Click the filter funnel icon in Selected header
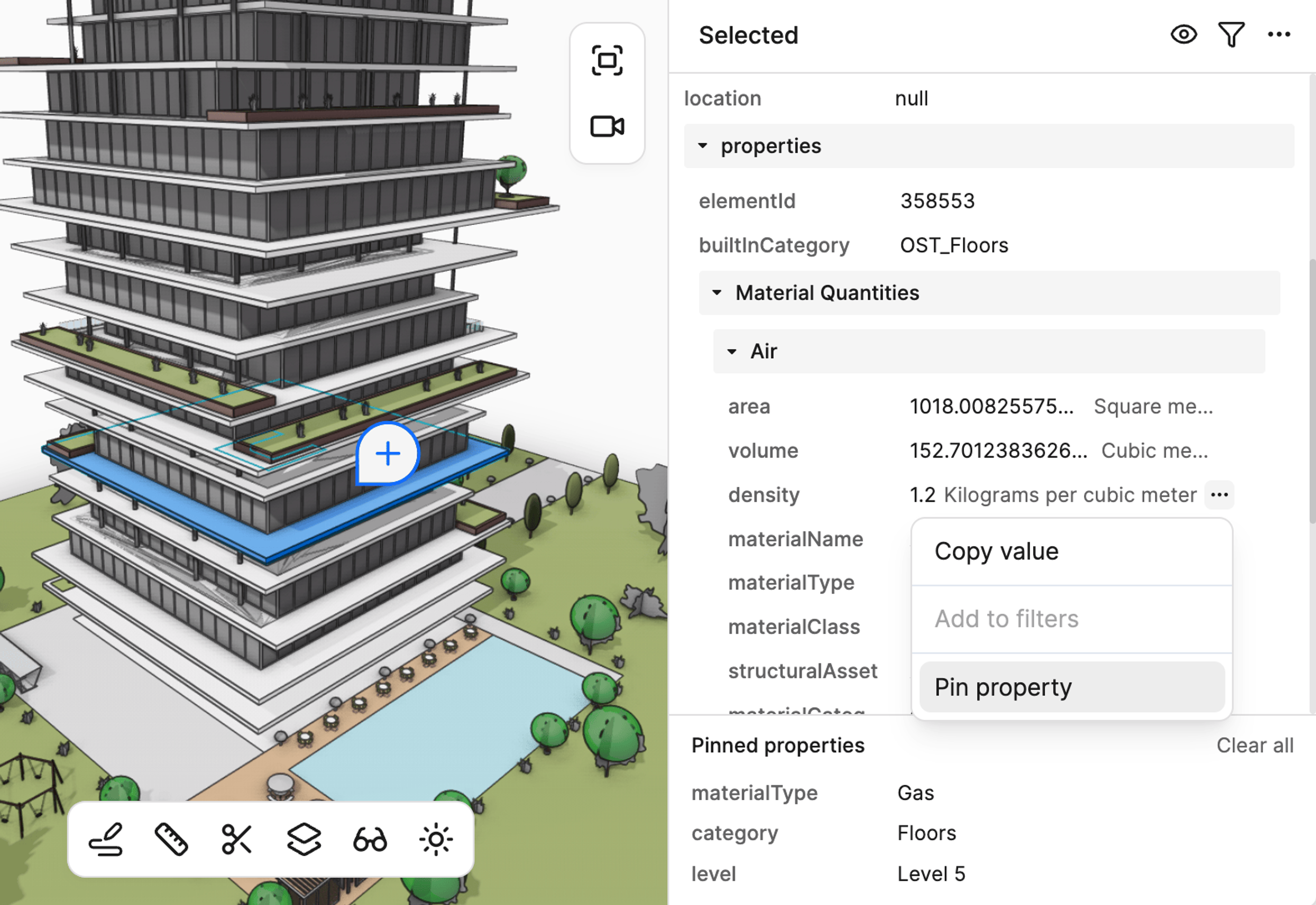The image size is (1316, 905). [x=1231, y=35]
